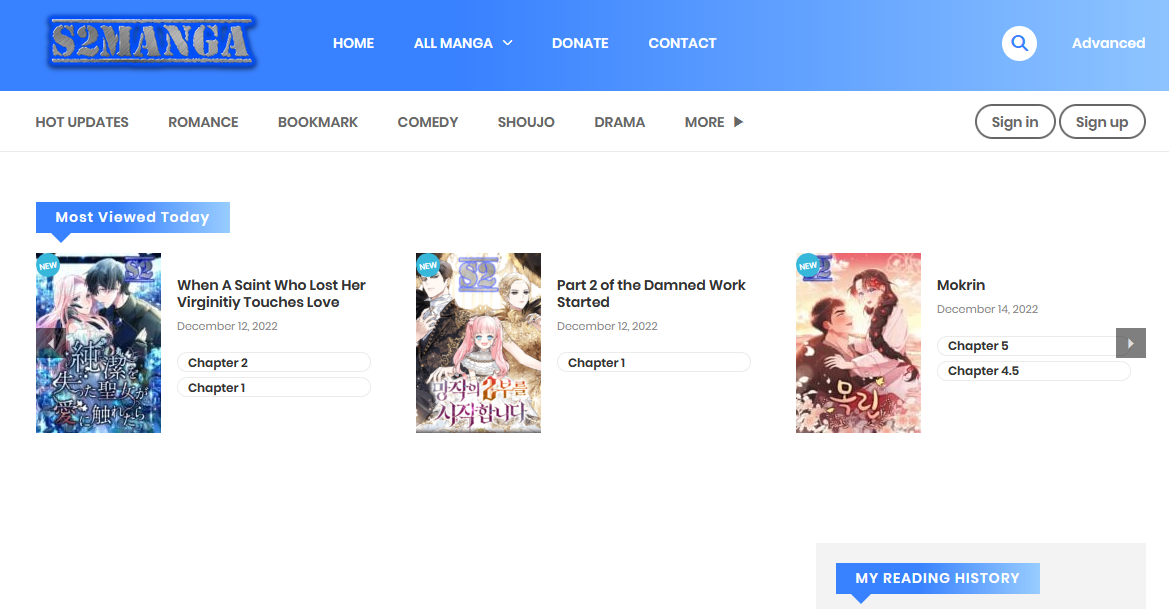Open Advanced search link
The image size is (1169, 609).
coord(1108,43)
